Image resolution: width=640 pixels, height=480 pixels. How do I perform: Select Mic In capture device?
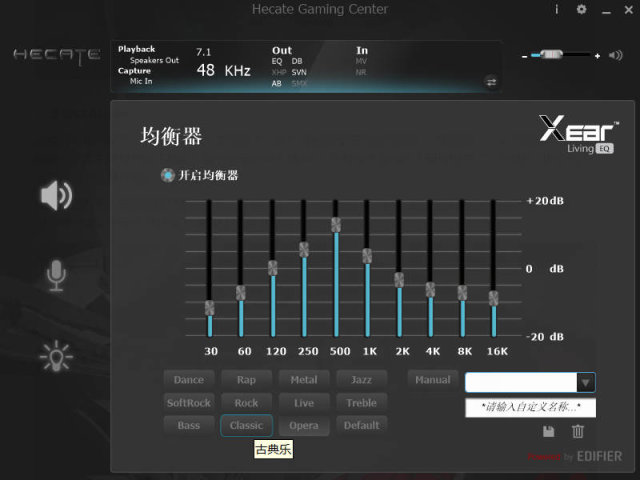pos(141,81)
